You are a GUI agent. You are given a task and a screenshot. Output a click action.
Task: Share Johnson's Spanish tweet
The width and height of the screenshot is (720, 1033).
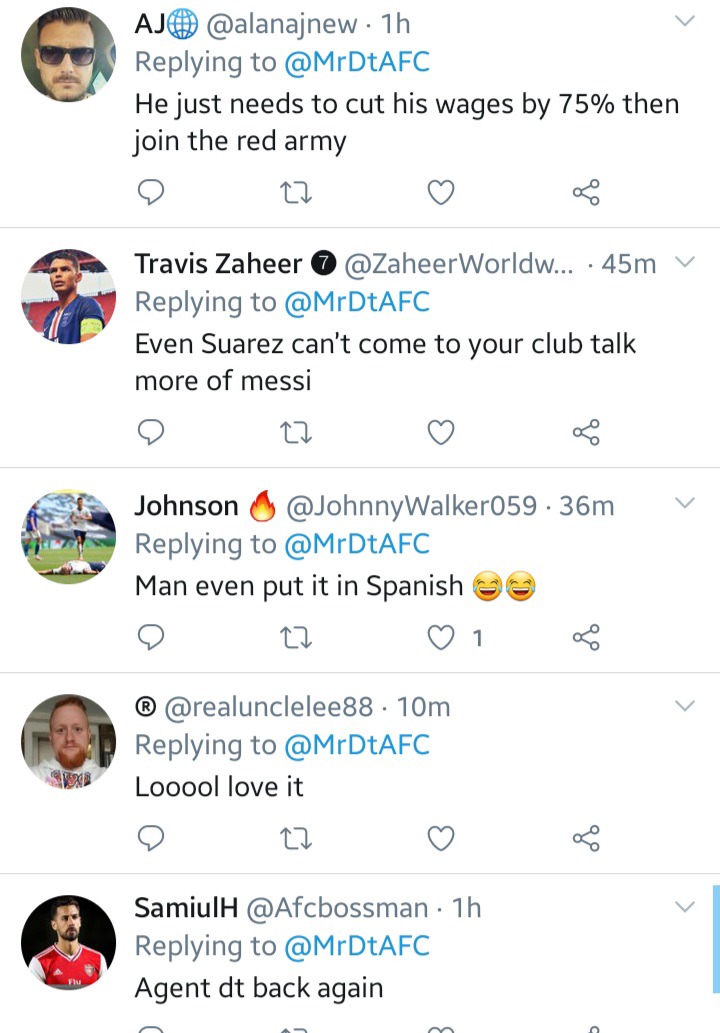pos(586,636)
